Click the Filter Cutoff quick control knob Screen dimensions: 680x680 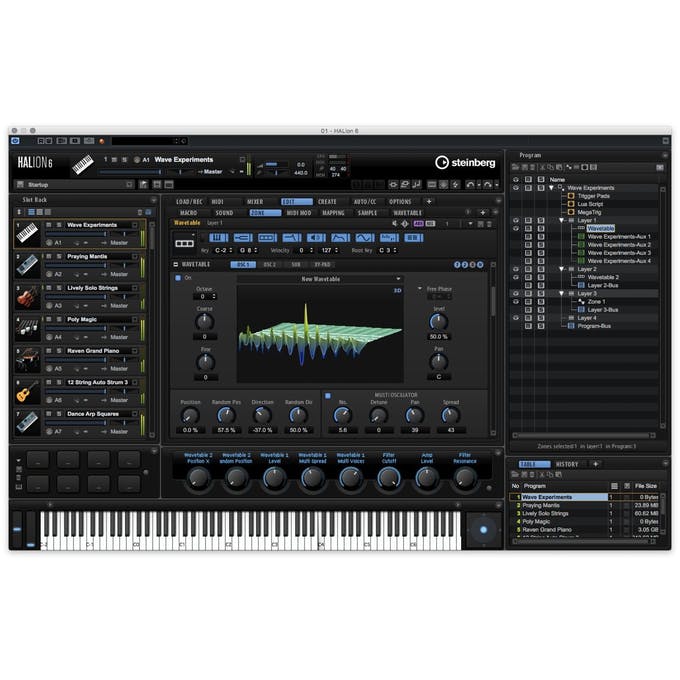389,478
